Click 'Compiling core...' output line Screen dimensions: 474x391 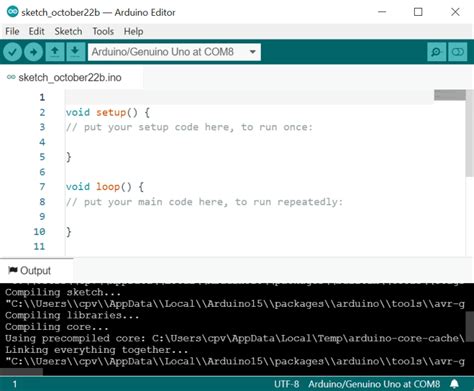pos(57,327)
